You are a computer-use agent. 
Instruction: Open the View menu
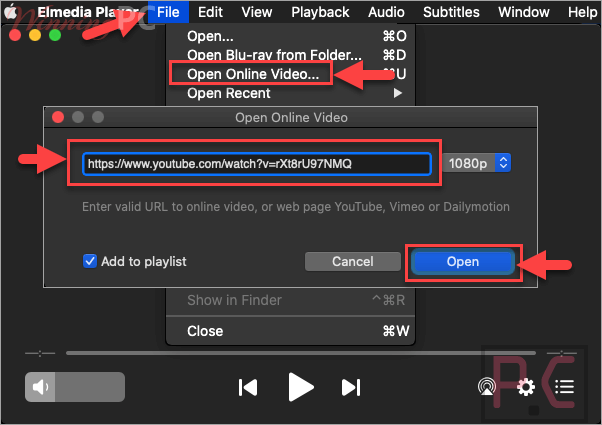pyautogui.click(x=256, y=12)
